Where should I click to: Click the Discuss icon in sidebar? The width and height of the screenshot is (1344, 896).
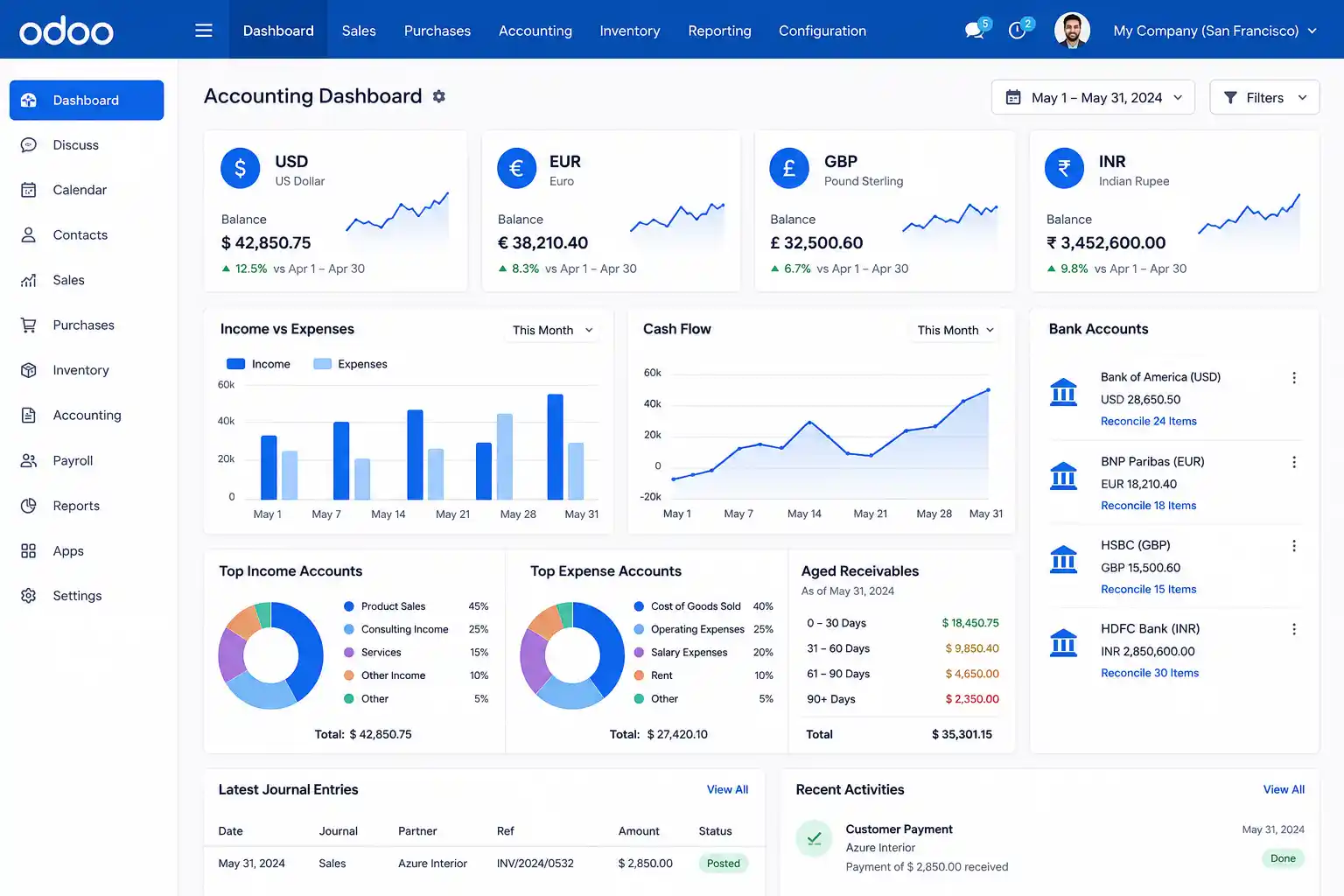click(x=29, y=145)
